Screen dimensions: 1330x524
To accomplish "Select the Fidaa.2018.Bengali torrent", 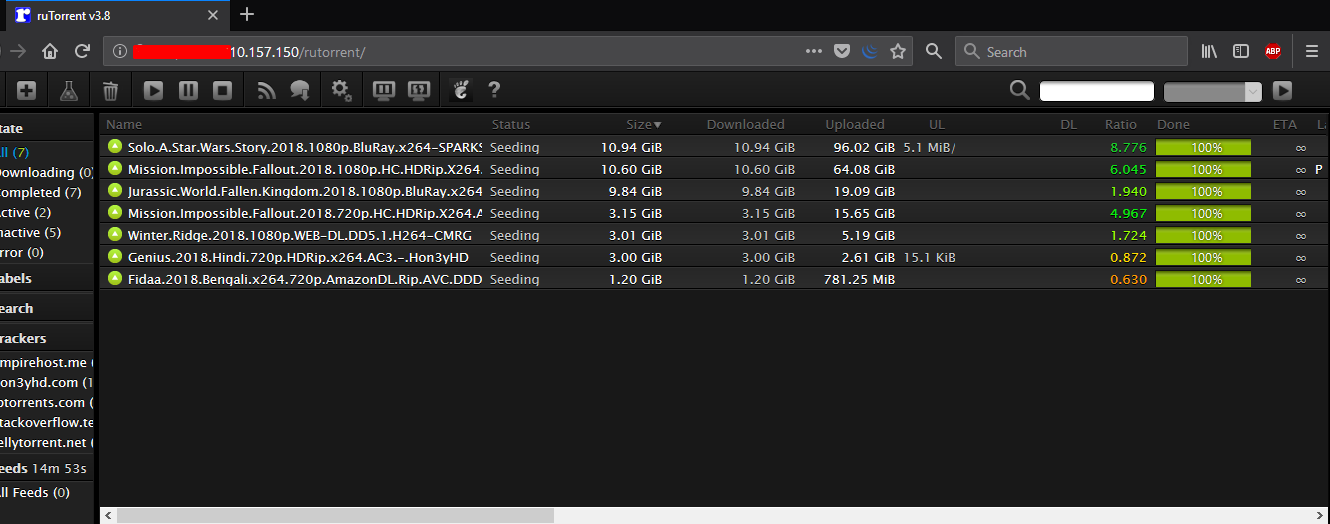I will pos(714,279).
